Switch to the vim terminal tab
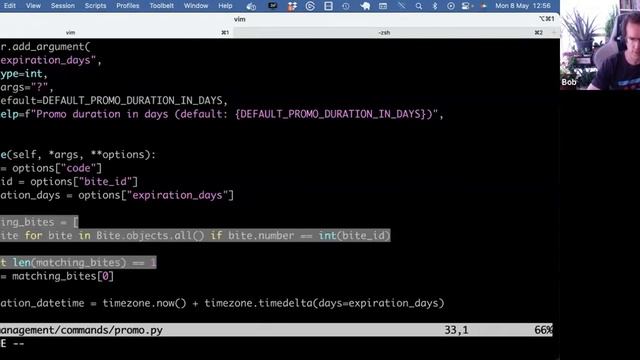This screenshot has height=360, width=640. click(x=116, y=32)
